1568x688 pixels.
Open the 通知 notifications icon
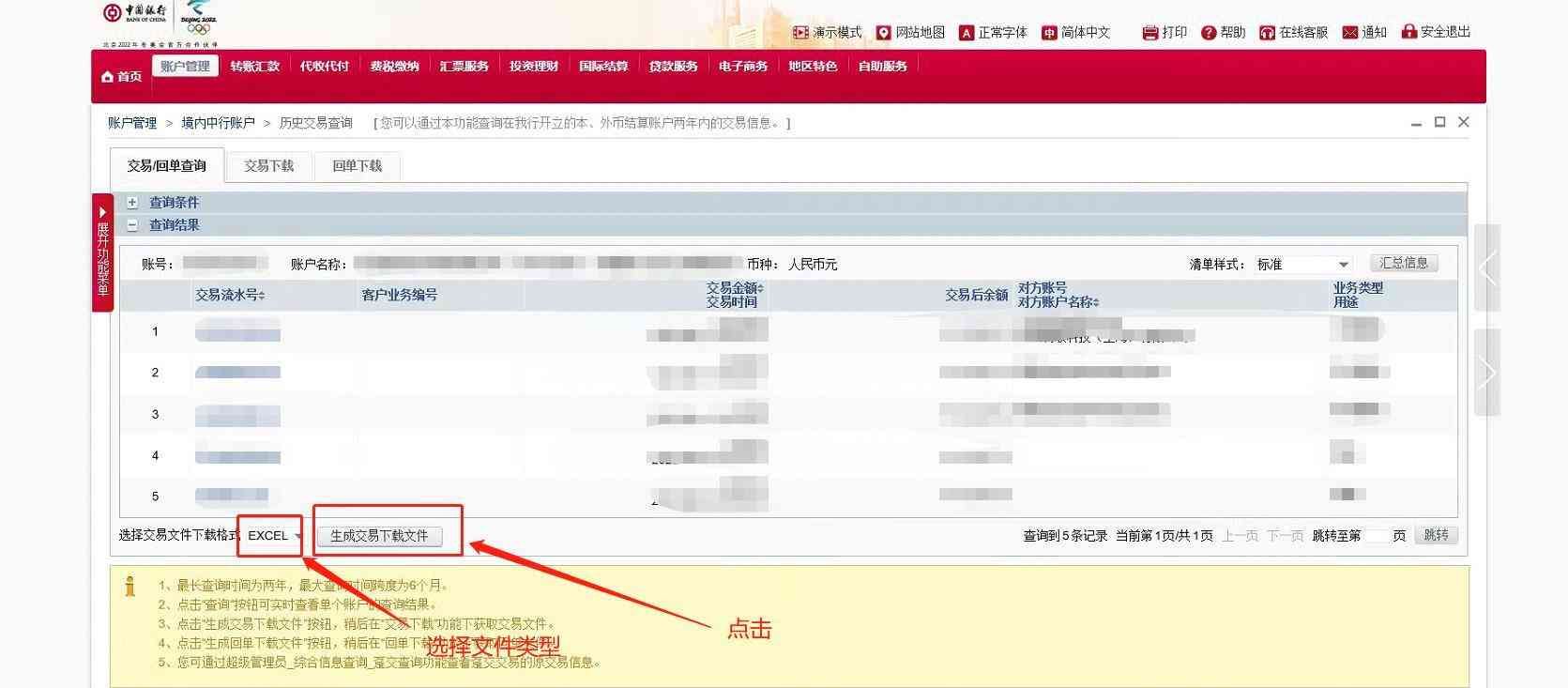coord(1350,32)
